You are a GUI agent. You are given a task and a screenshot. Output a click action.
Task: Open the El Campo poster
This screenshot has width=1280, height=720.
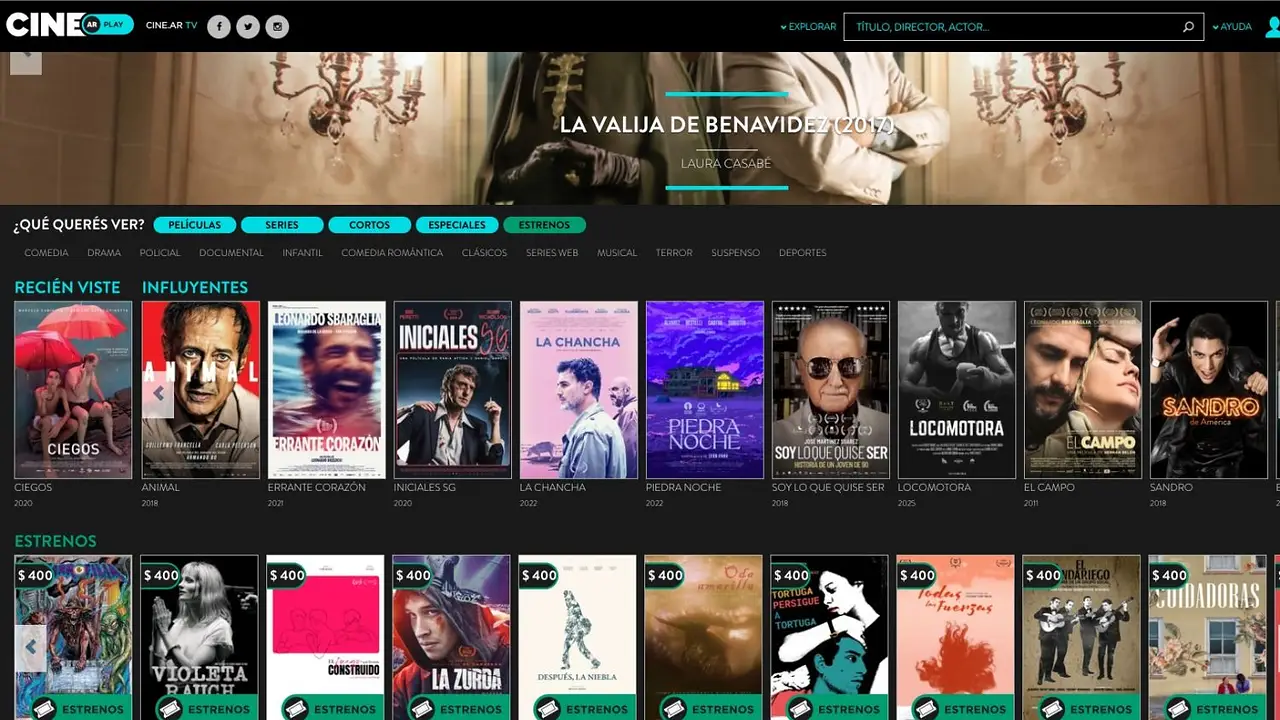pos(1083,390)
